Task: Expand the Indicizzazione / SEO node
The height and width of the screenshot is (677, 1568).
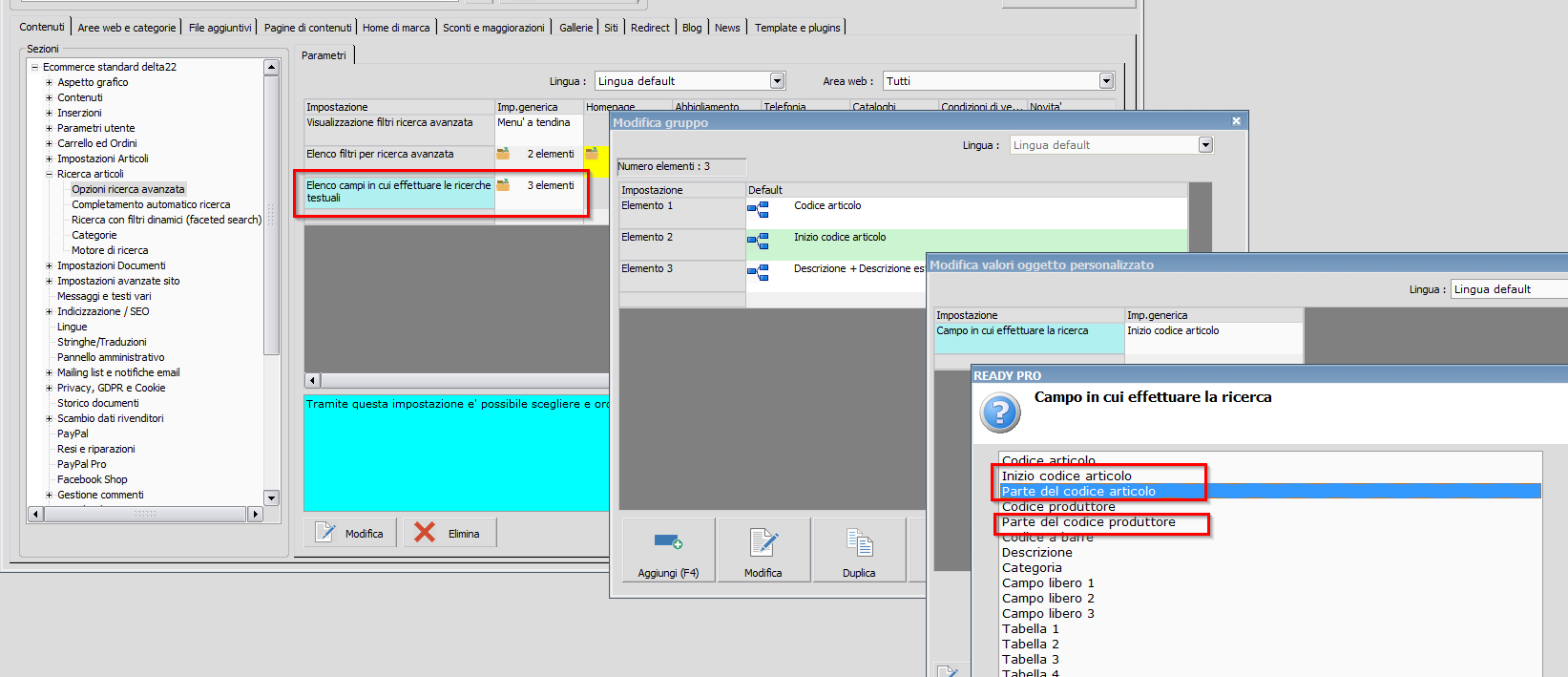Action: pos(50,311)
